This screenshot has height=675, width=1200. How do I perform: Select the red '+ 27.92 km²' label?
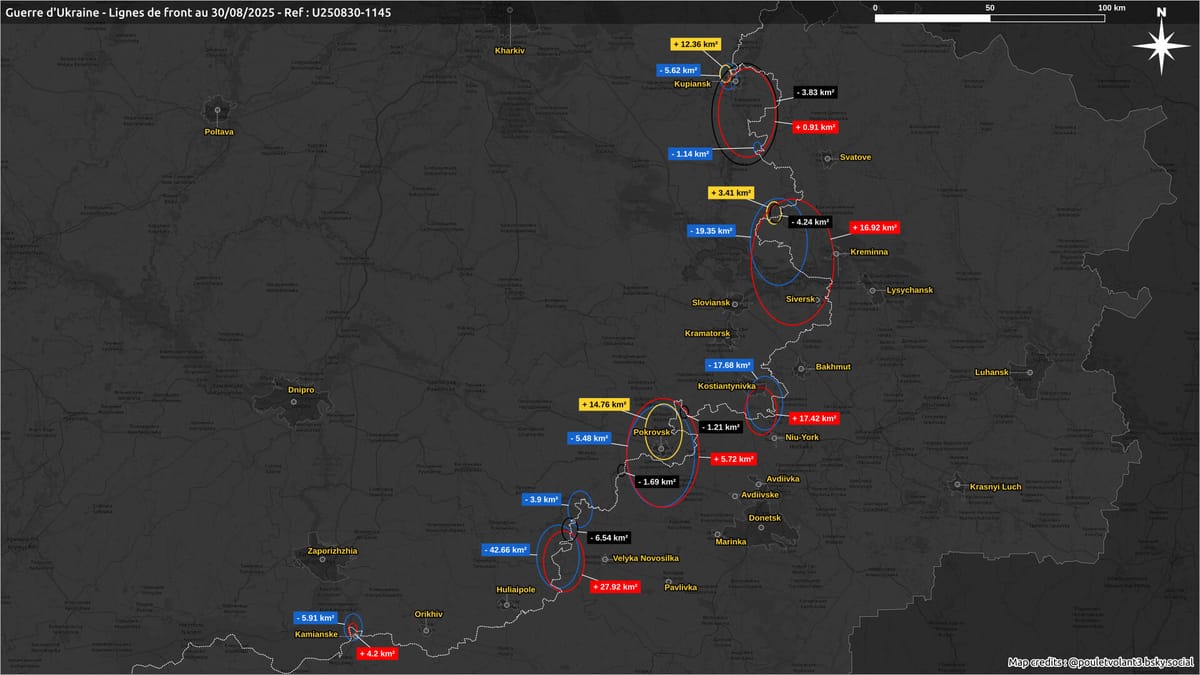[x=614, y=587]
